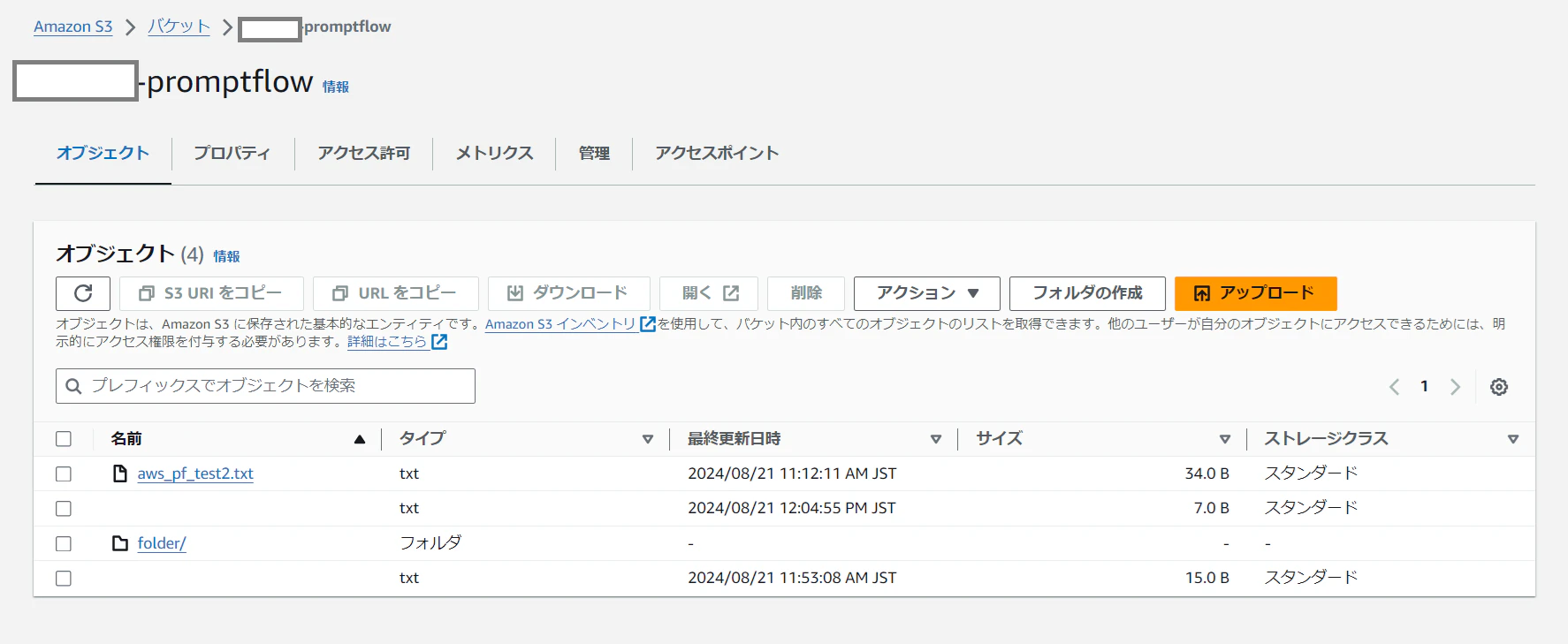The image size is (1568, 644).
Task: Sort by ストレージクラス column arrow
Action: (x=1513, y=439)
